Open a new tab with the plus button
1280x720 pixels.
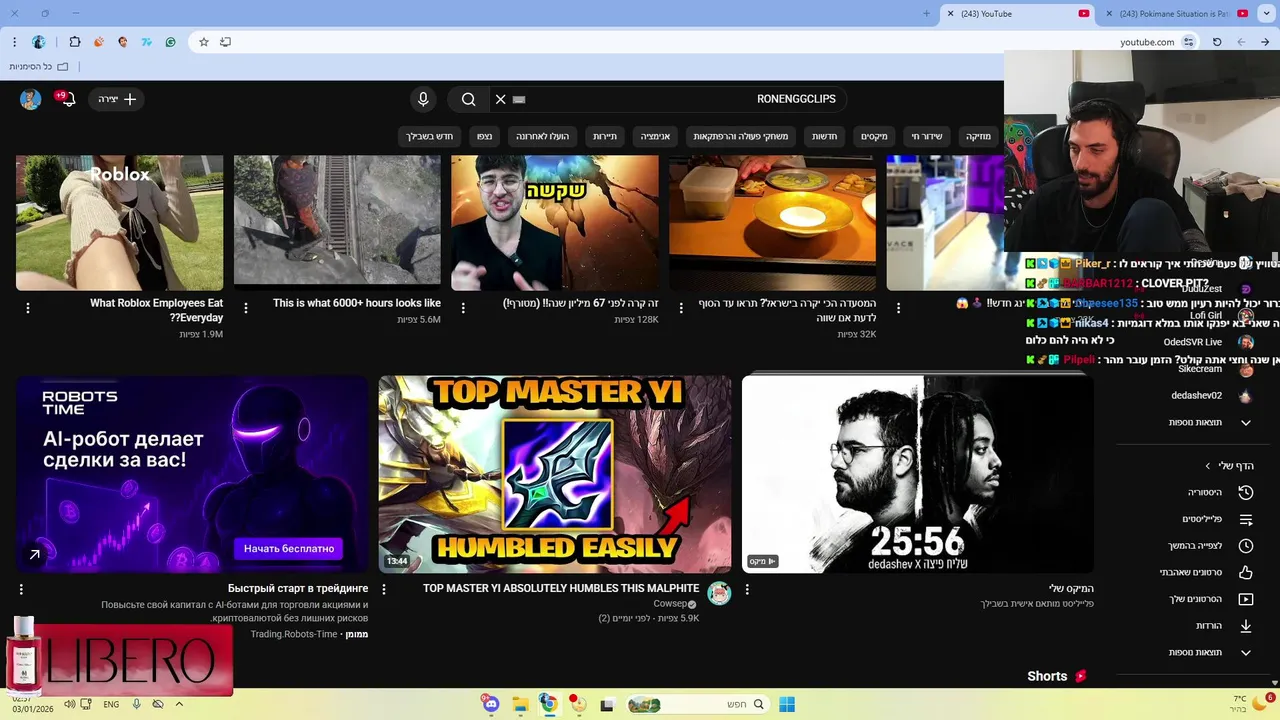pyautogui.click(x=926, y=14)
